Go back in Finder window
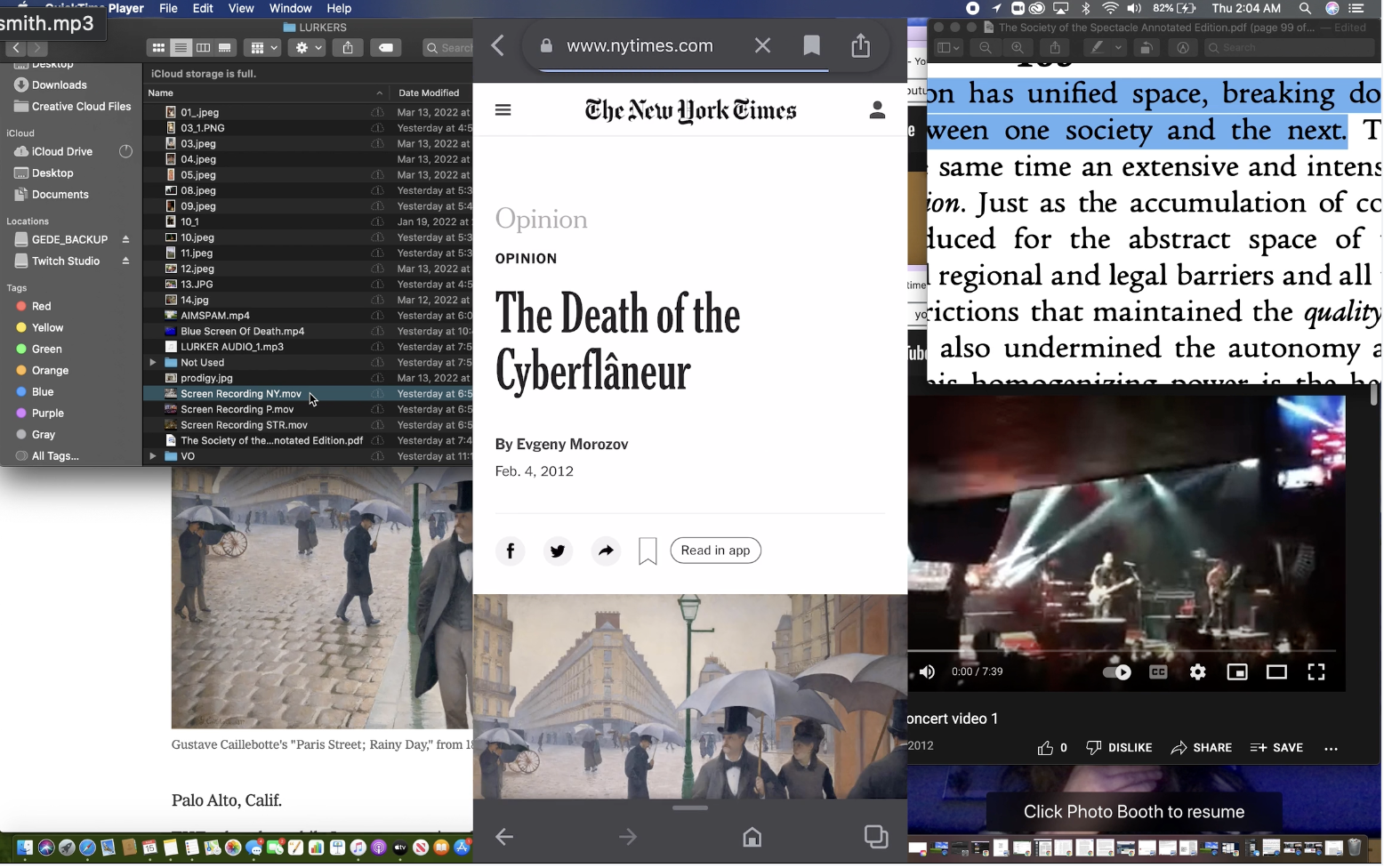This screenshot has width=1384, height=868. [16, 48]
